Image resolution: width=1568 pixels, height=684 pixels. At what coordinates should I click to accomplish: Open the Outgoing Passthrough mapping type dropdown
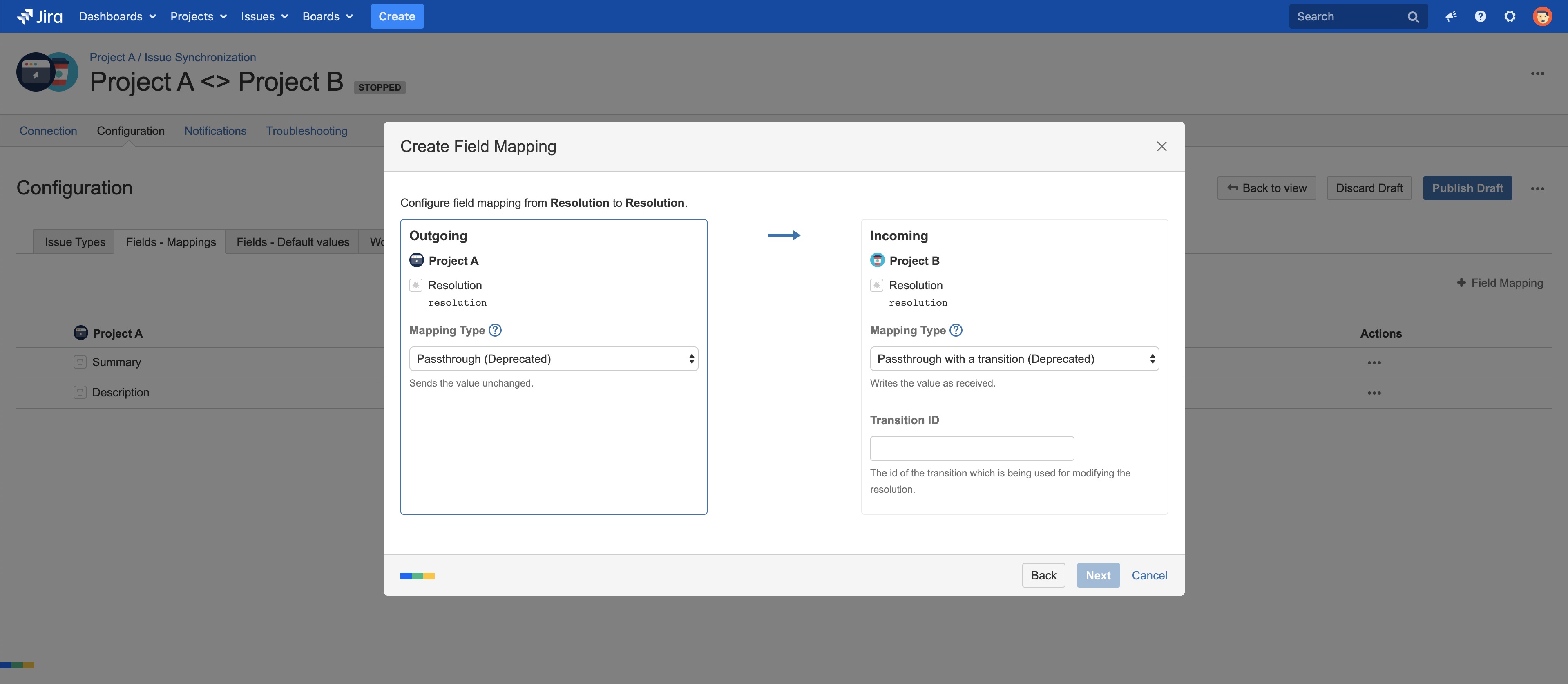point(553,359)
